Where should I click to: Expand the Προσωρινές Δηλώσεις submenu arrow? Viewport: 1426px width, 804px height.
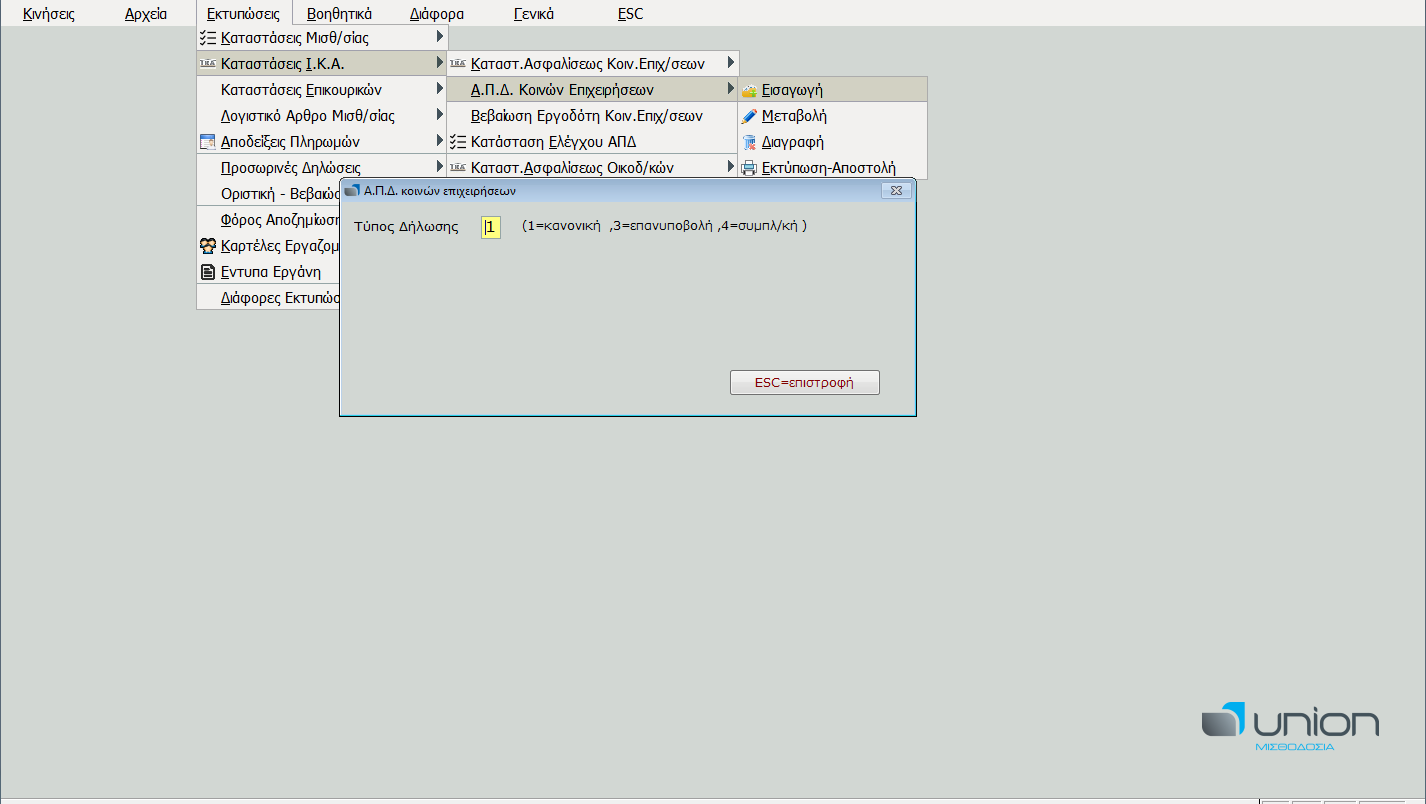click(x=440, y=167)
